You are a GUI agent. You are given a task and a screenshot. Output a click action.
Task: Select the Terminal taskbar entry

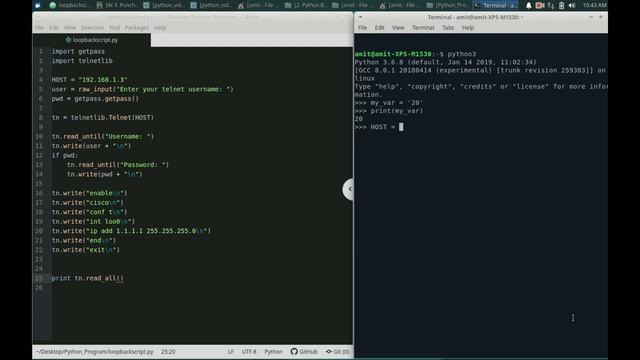tap(496, 5)
